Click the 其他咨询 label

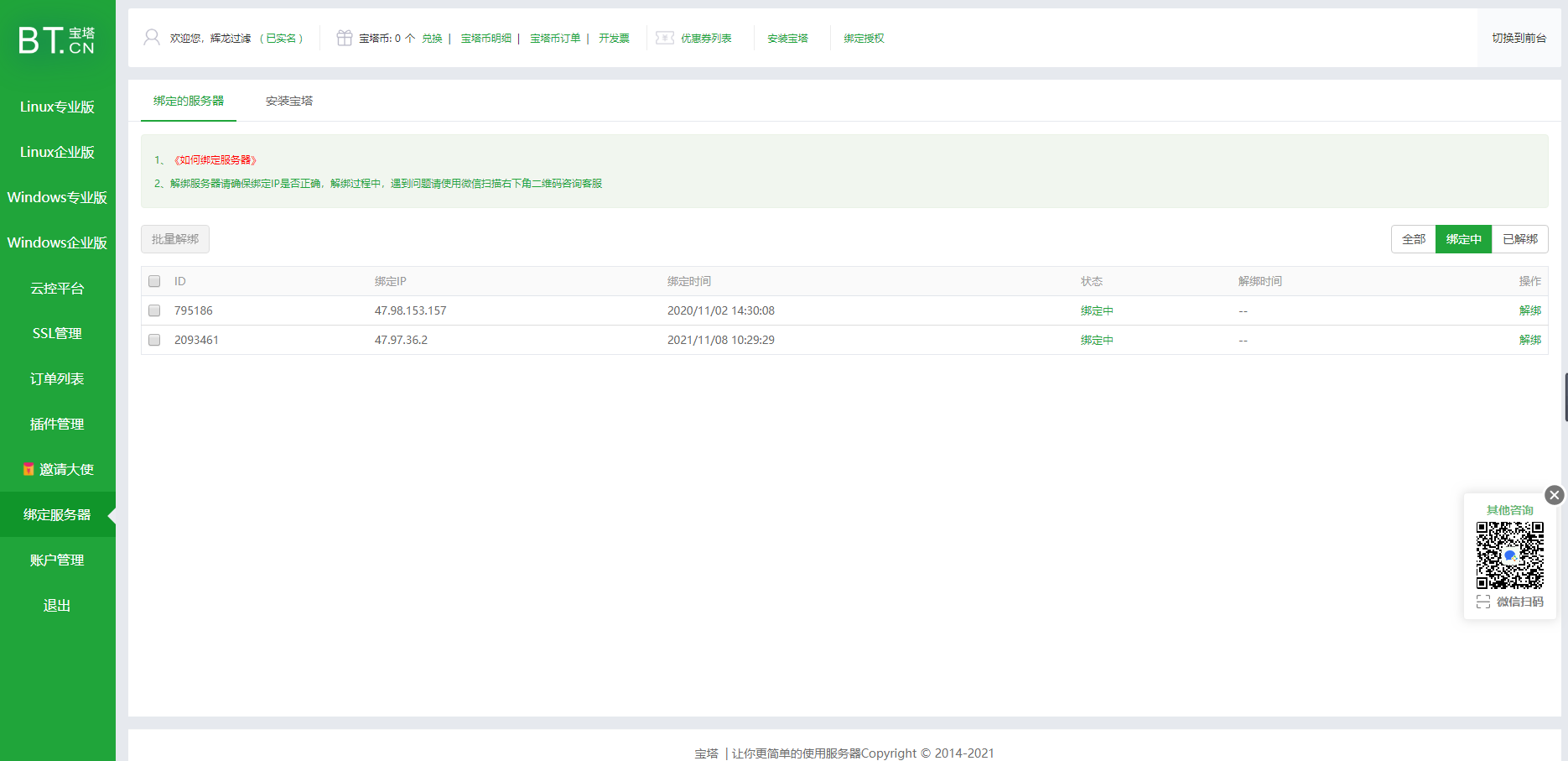tap(1510, 510)
